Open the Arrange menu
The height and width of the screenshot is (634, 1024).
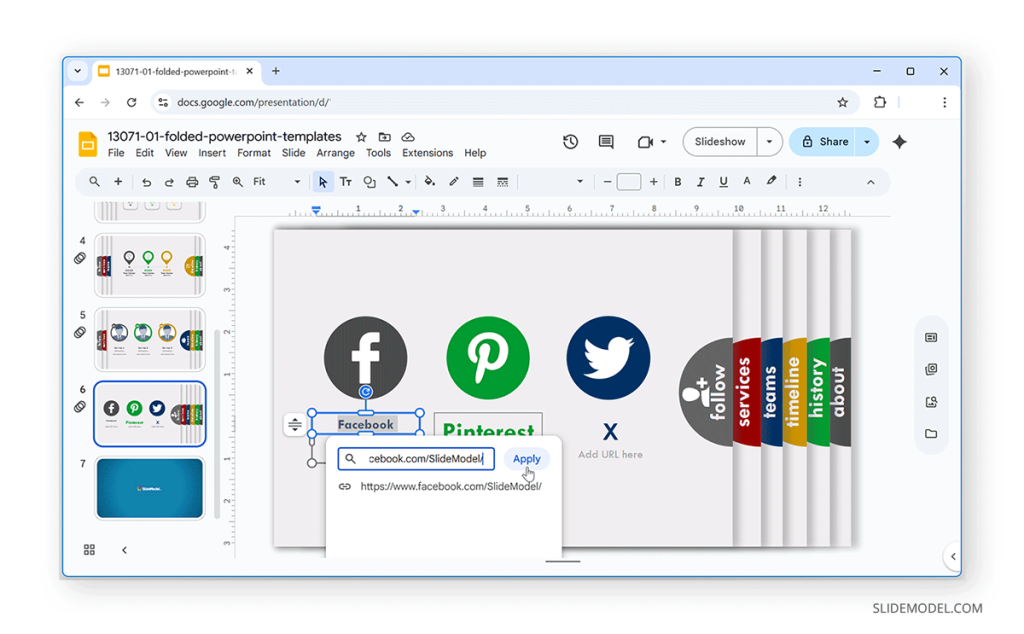(335, 153)
